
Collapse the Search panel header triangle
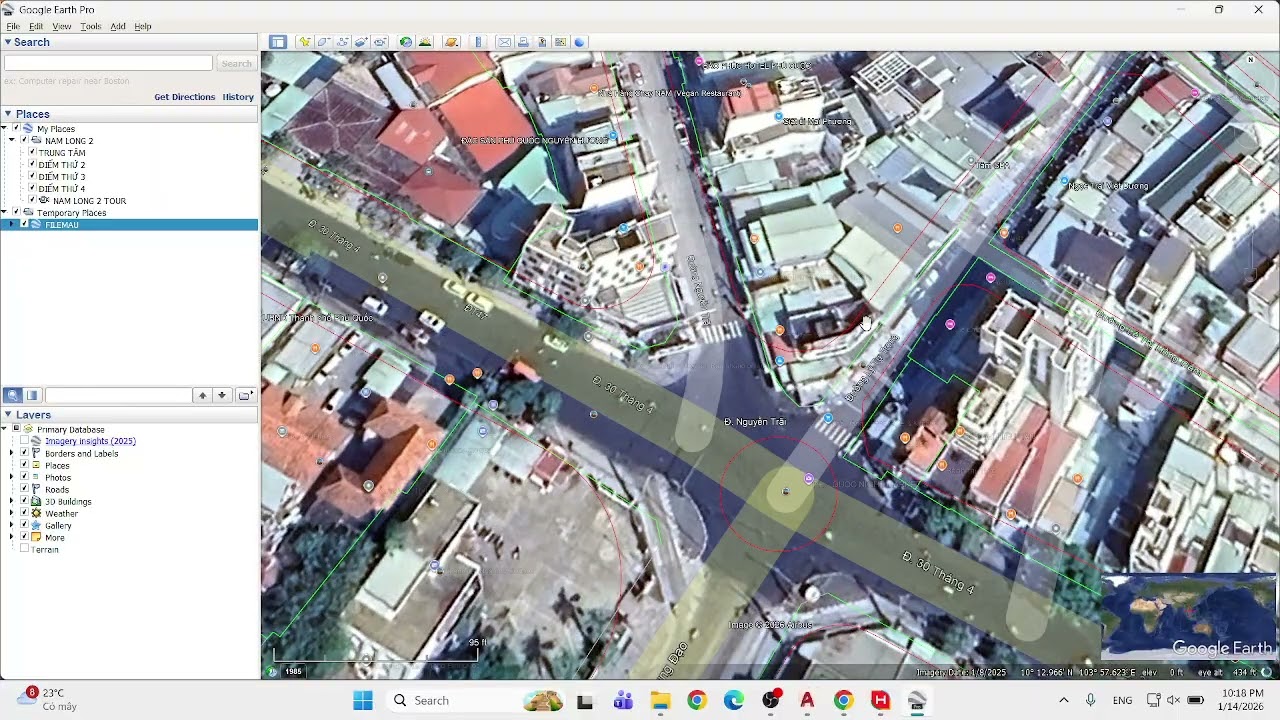point(8,42)
